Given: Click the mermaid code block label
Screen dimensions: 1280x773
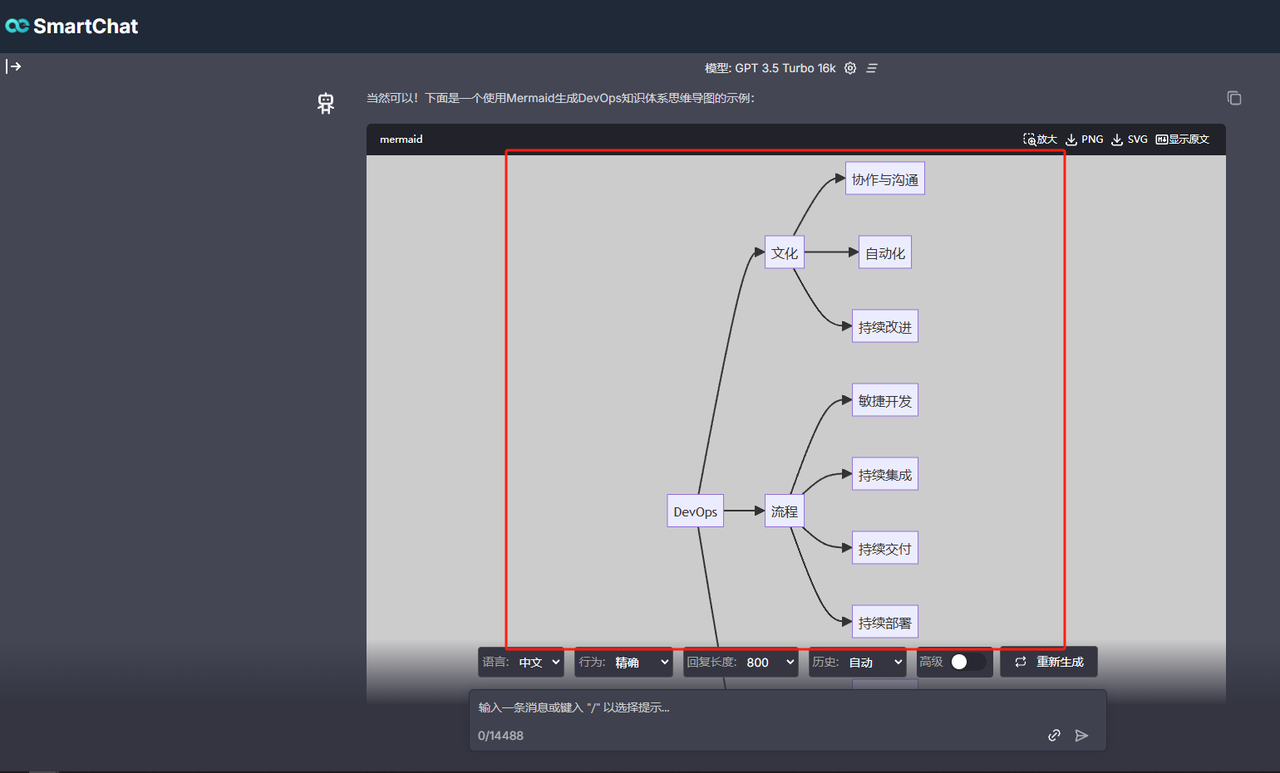Looking at the screenshot, I should [401, 139].
